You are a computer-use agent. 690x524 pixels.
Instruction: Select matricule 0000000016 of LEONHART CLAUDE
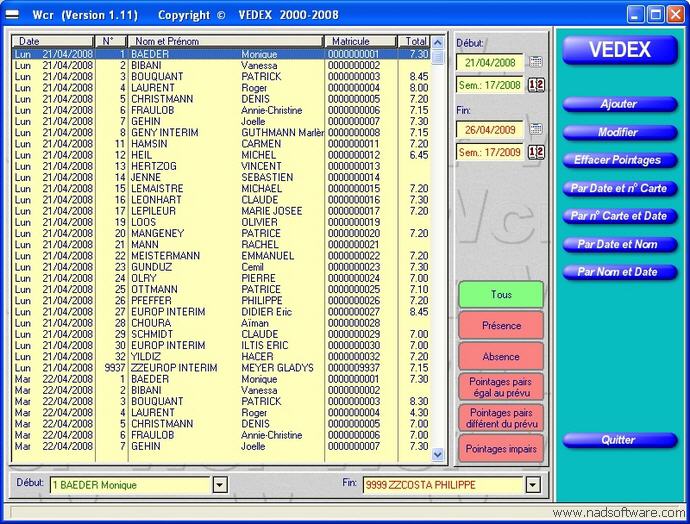354,200
